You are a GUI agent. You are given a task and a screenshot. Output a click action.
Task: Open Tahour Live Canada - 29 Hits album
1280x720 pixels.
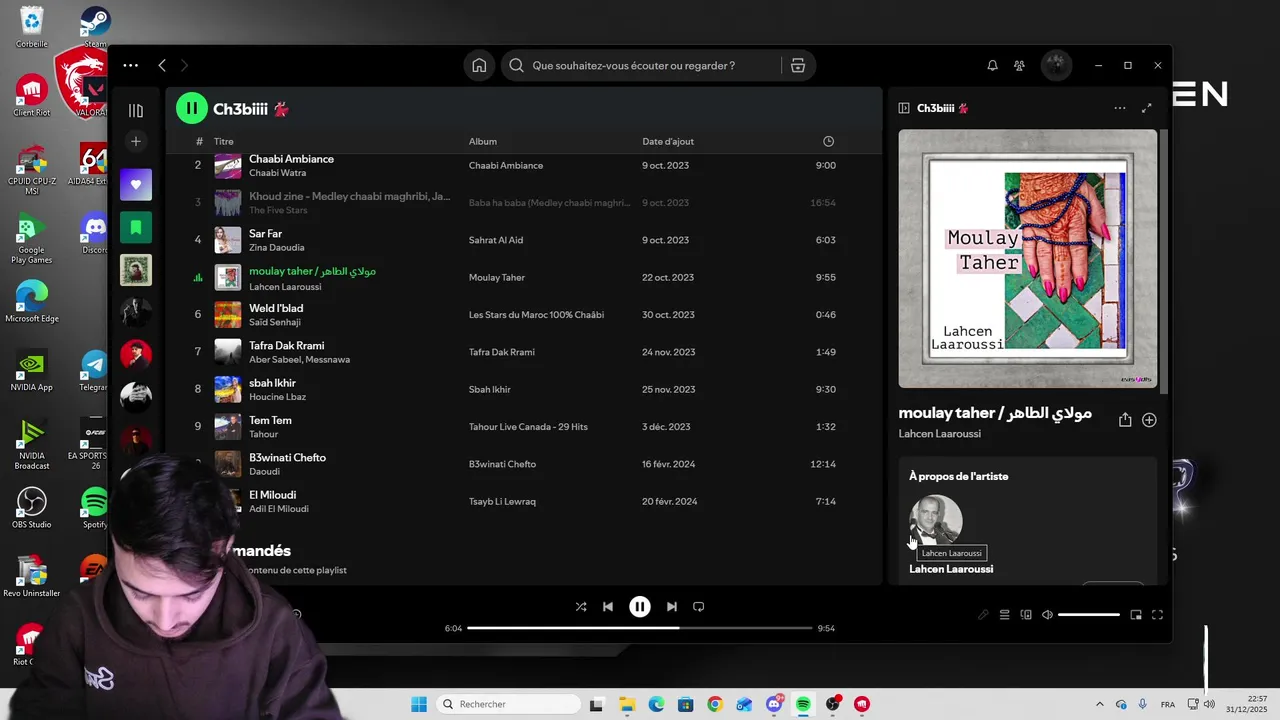(x=528, y=427)
